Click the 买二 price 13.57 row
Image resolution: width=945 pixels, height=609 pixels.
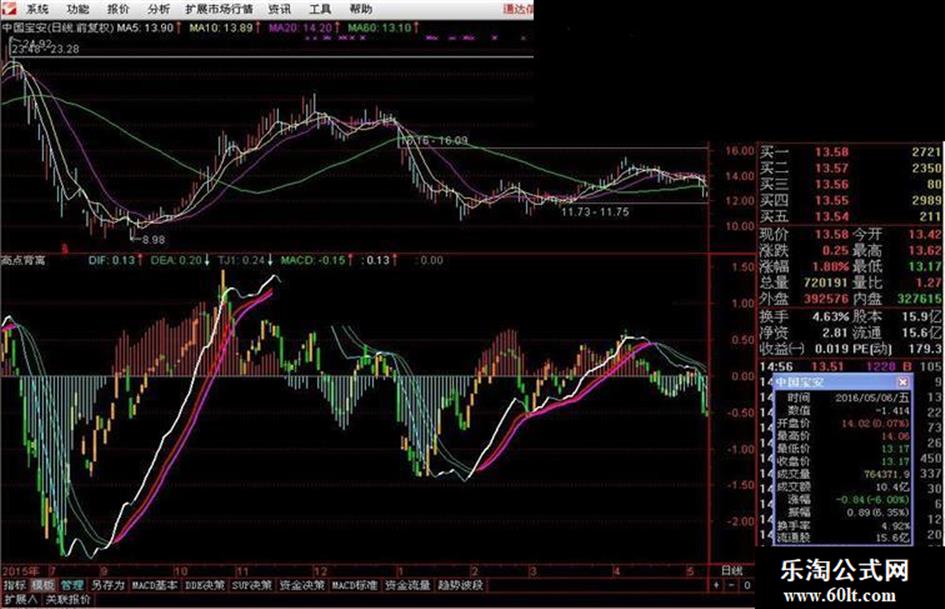[850, 168]
